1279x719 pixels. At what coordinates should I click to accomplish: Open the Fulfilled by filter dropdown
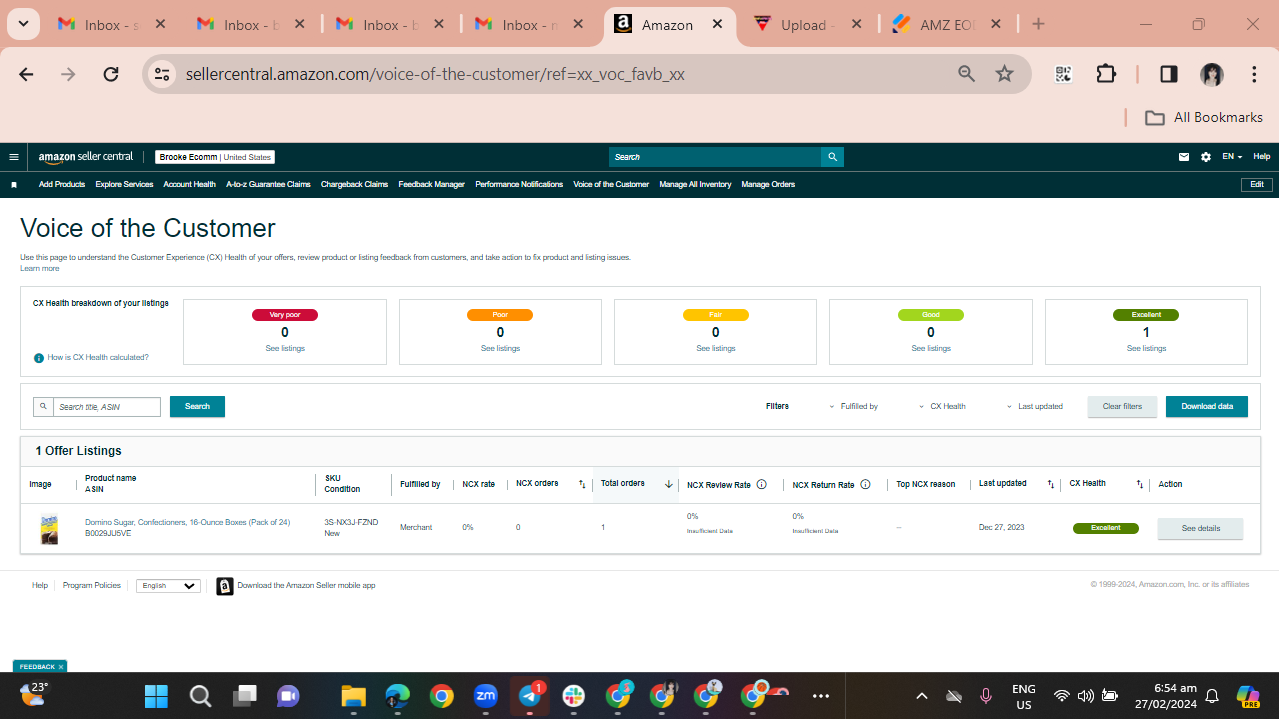853,407
